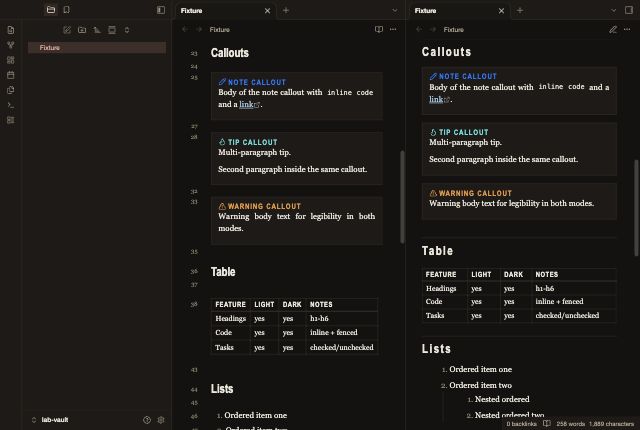Viewport: 640px width, 430px height.
Task: Close the right pane Fixture tab
Action: (x=501, y=11)
